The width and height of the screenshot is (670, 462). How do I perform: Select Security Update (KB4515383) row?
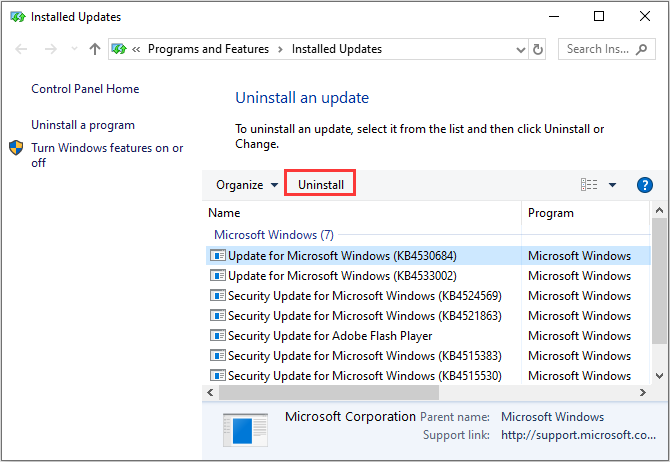[428, 356]
